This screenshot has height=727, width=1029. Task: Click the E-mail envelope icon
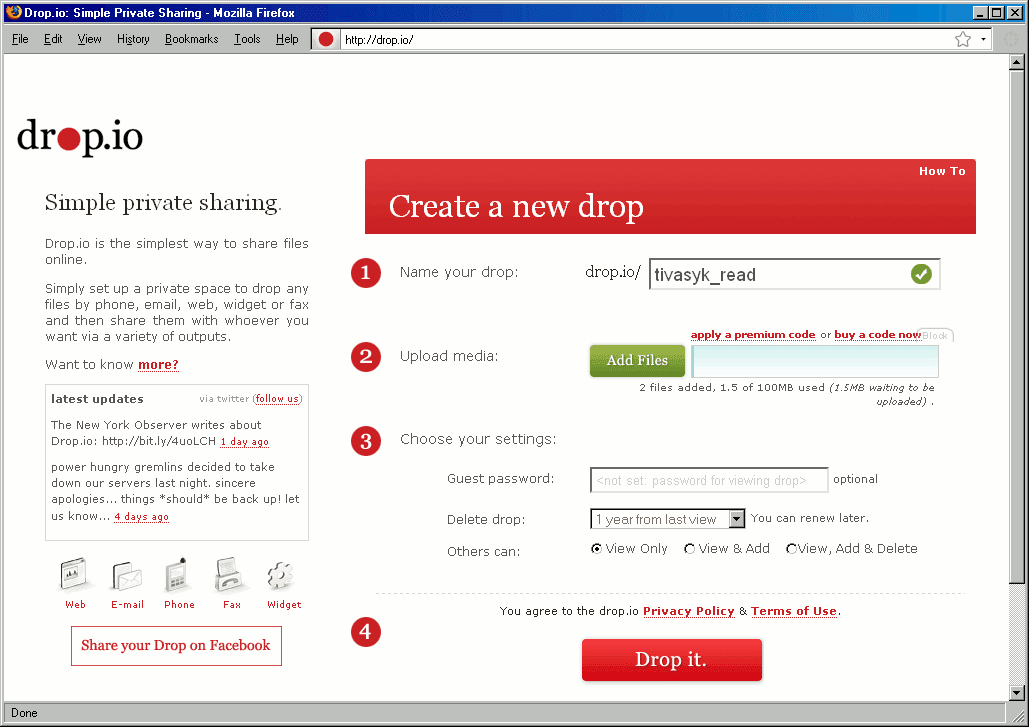coord(126,576)
